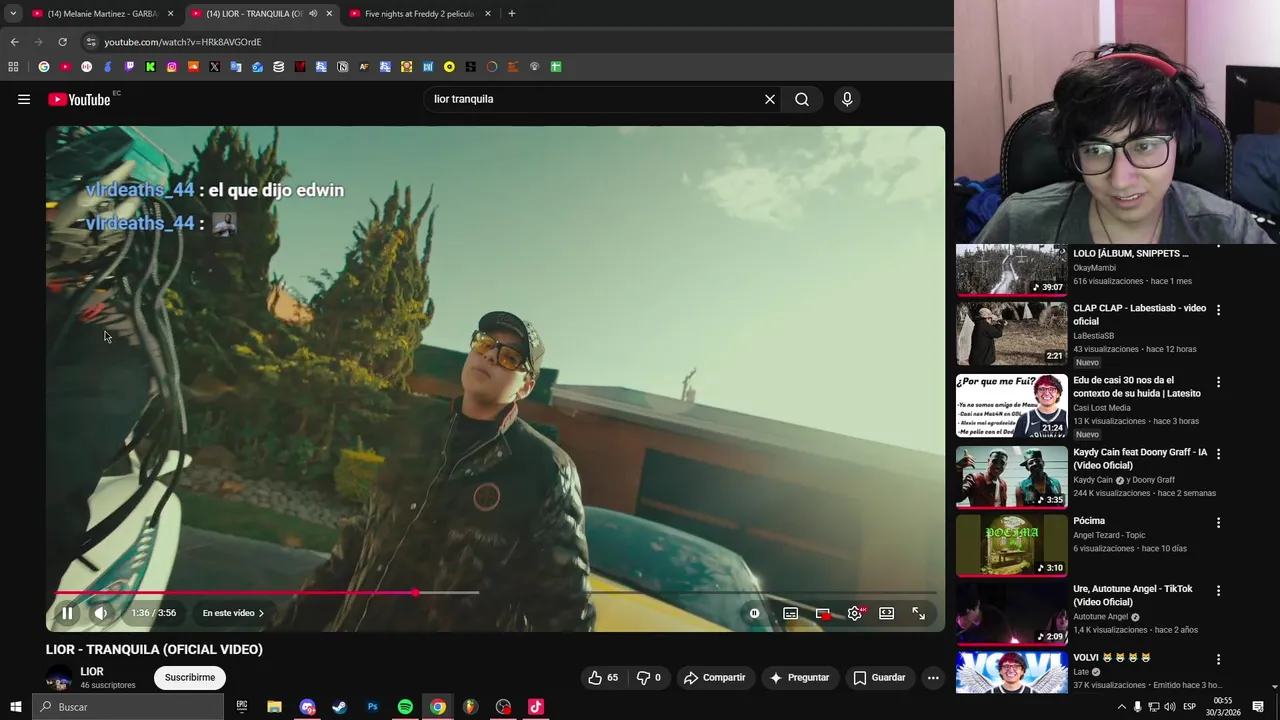Open options for 'Ure, Autotune Angel' video
The width and height of the screenshot is (1280, 720).
(x=1218, y=591)
